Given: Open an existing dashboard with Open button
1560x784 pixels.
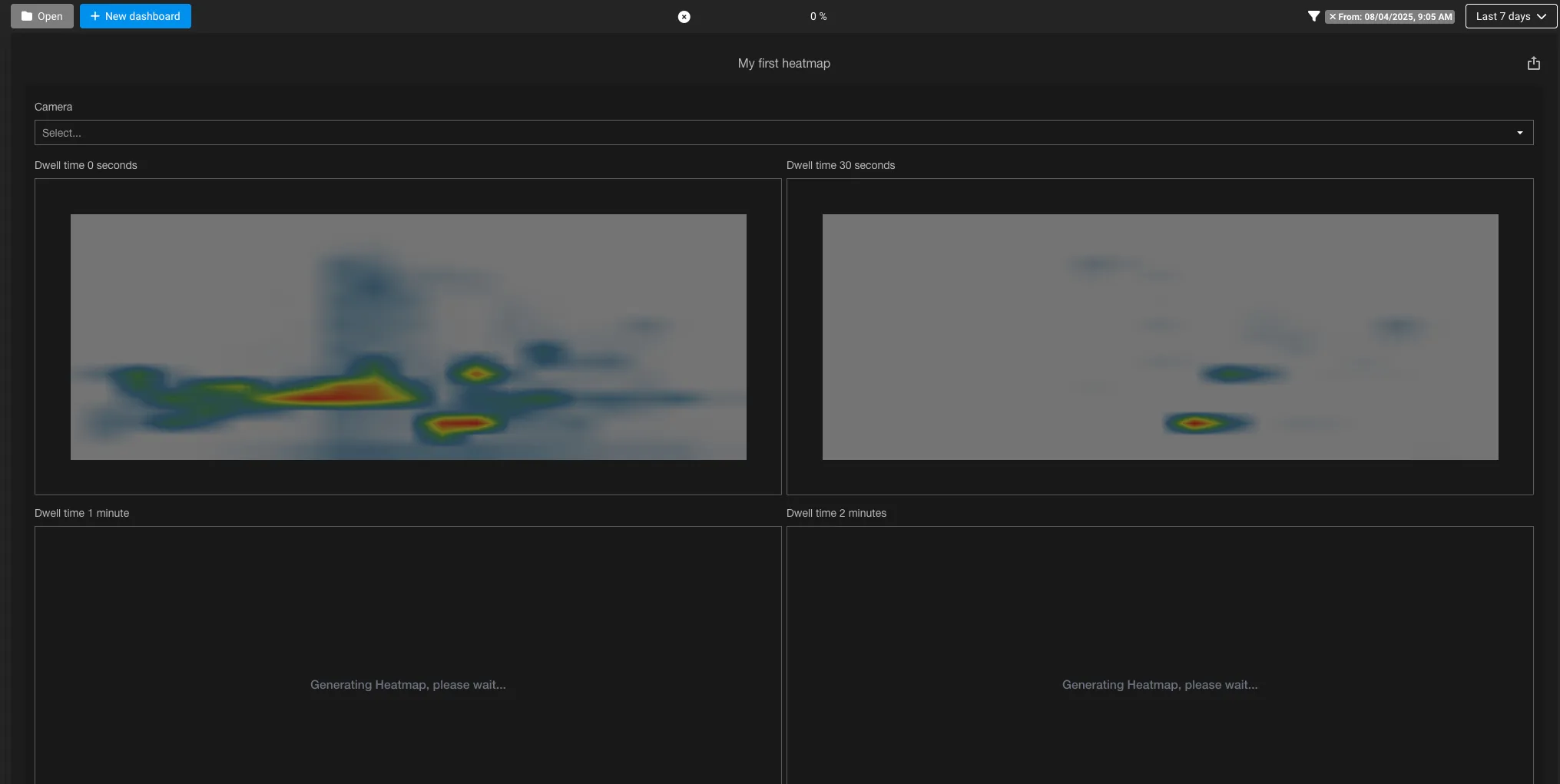Looking at the screenshot, I should (x=42, y=16).
